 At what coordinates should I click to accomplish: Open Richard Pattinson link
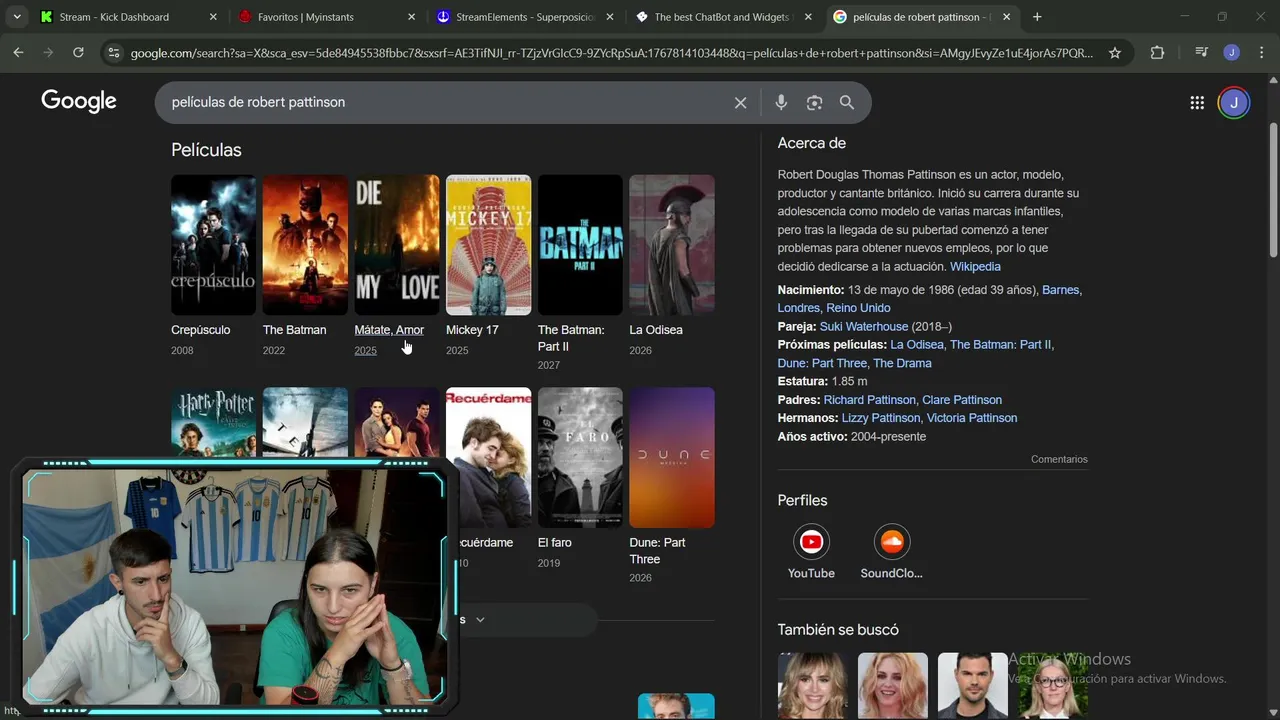tap(869, 400)
